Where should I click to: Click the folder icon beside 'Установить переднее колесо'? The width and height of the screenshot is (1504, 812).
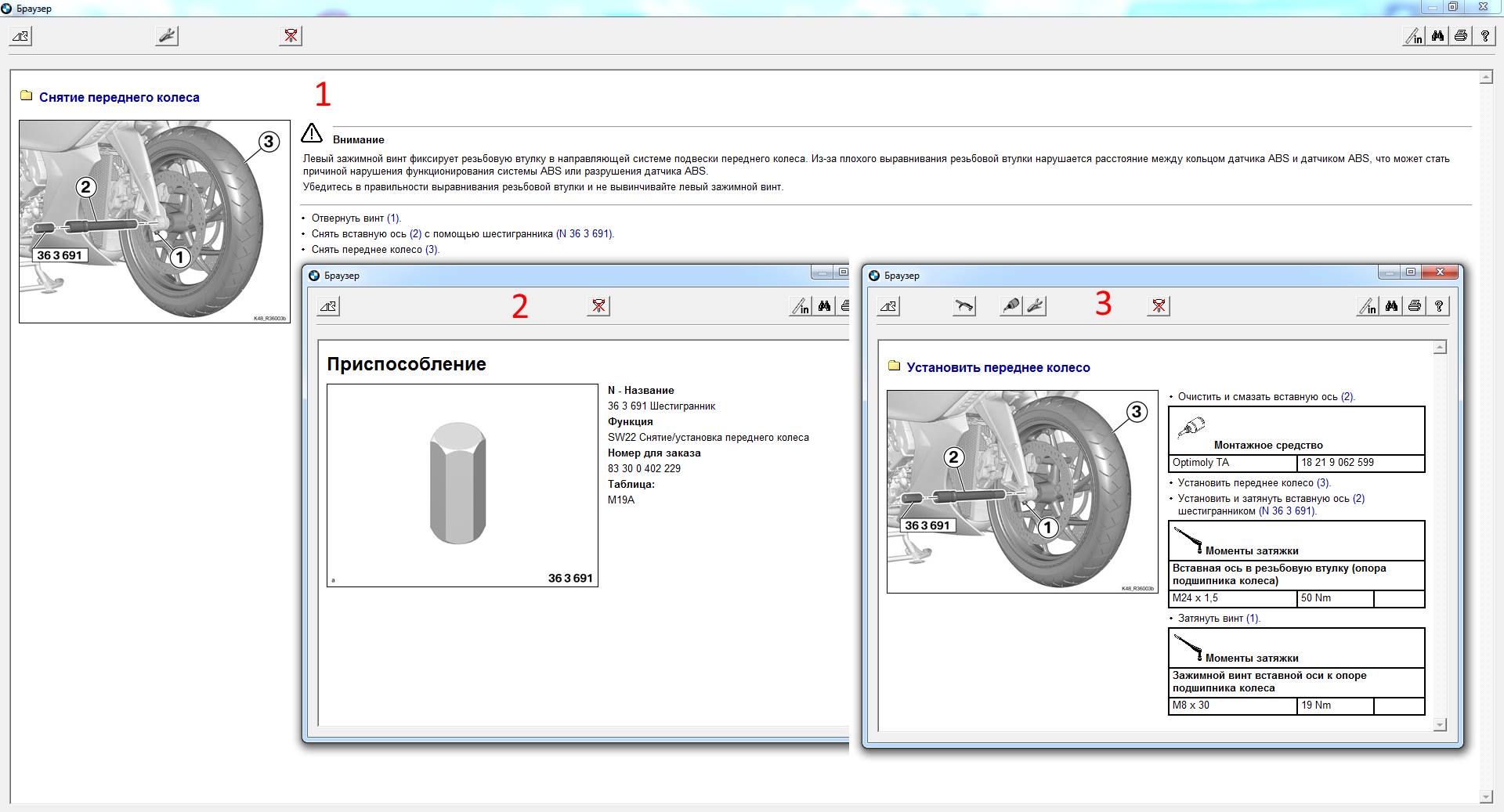tap(894, 366)
